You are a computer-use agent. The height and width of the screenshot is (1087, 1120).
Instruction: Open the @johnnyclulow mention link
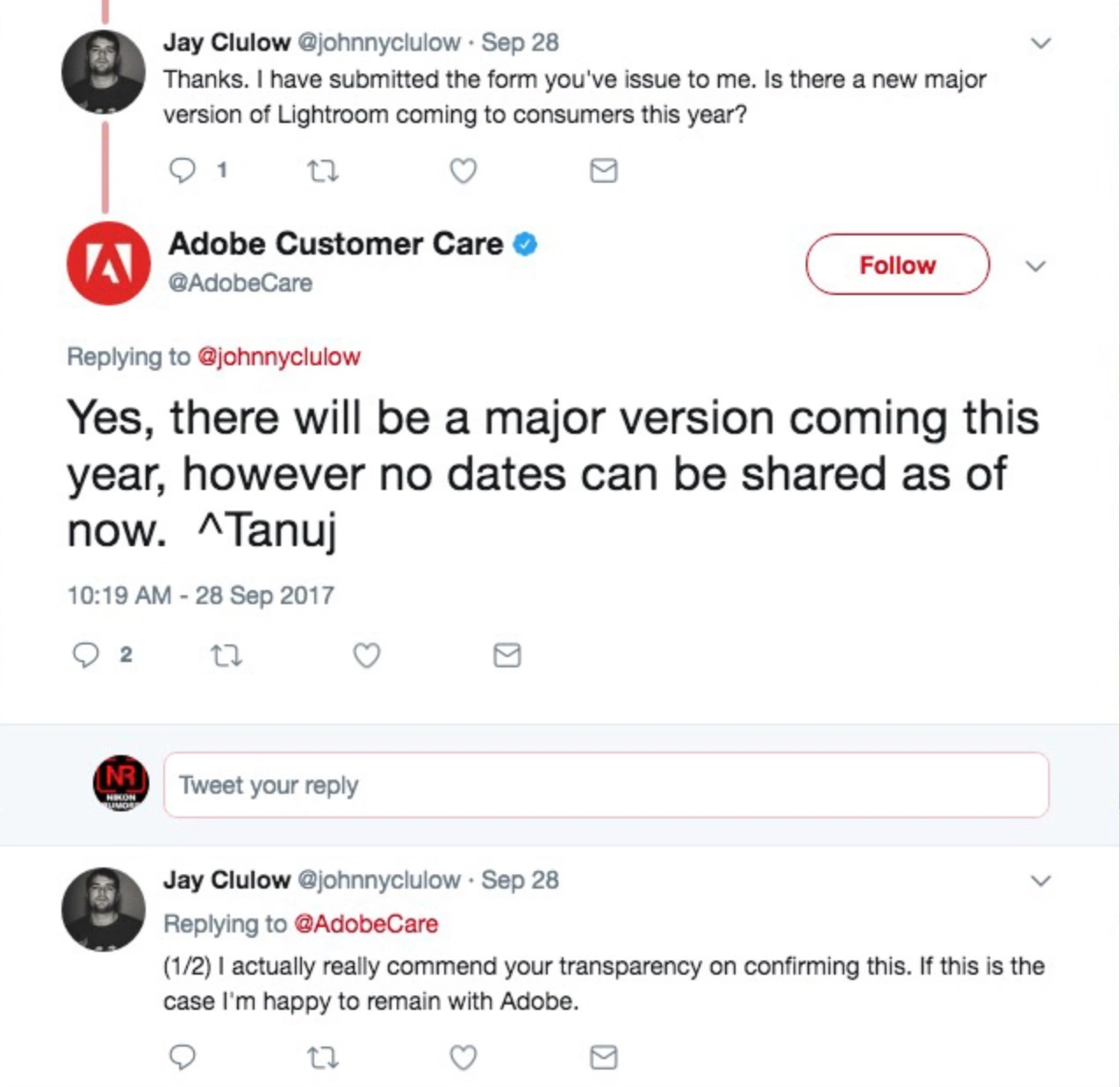[x=279, y=356]
